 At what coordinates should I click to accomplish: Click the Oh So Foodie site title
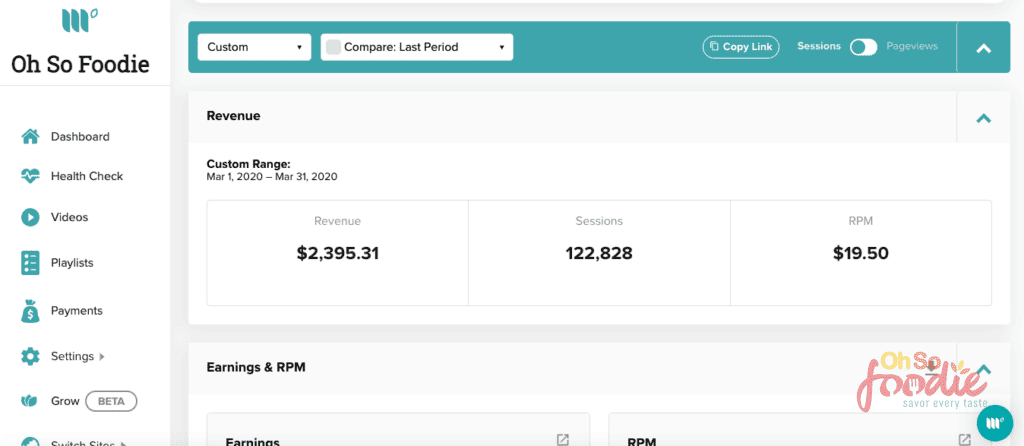80,64
